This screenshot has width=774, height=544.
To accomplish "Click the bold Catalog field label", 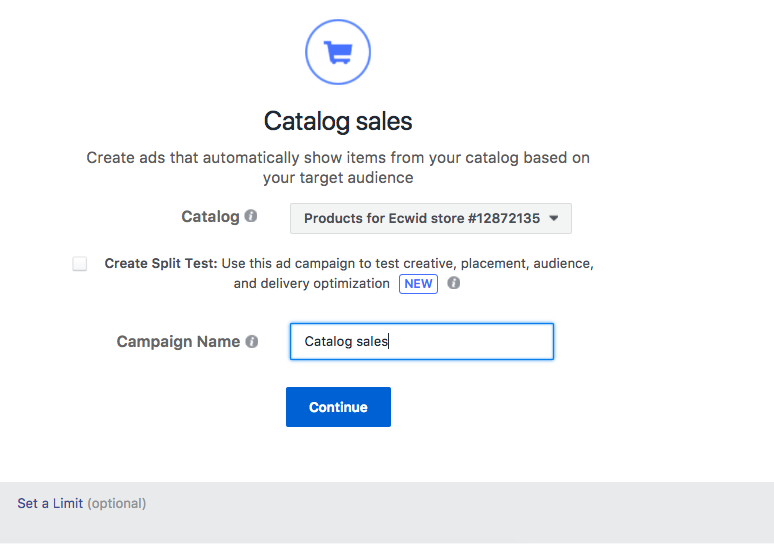I will coord(210,216).
